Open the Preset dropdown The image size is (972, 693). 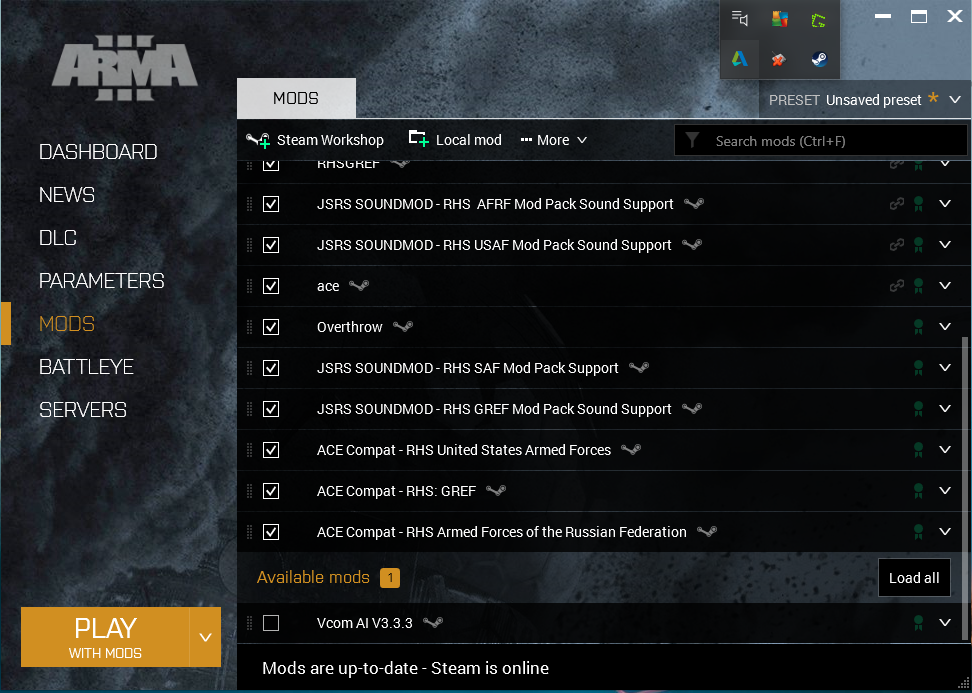pyautogui.click(x=955, y=100)
